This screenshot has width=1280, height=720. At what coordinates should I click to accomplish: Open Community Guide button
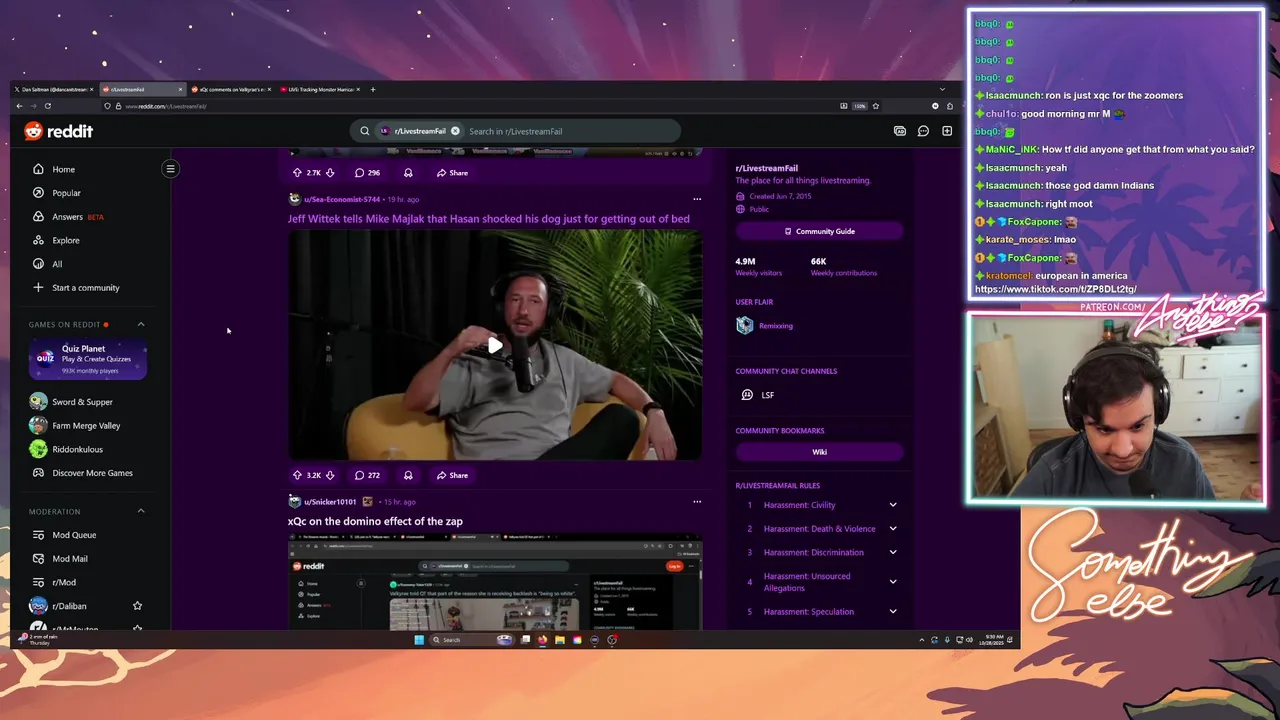click(819, 231)
